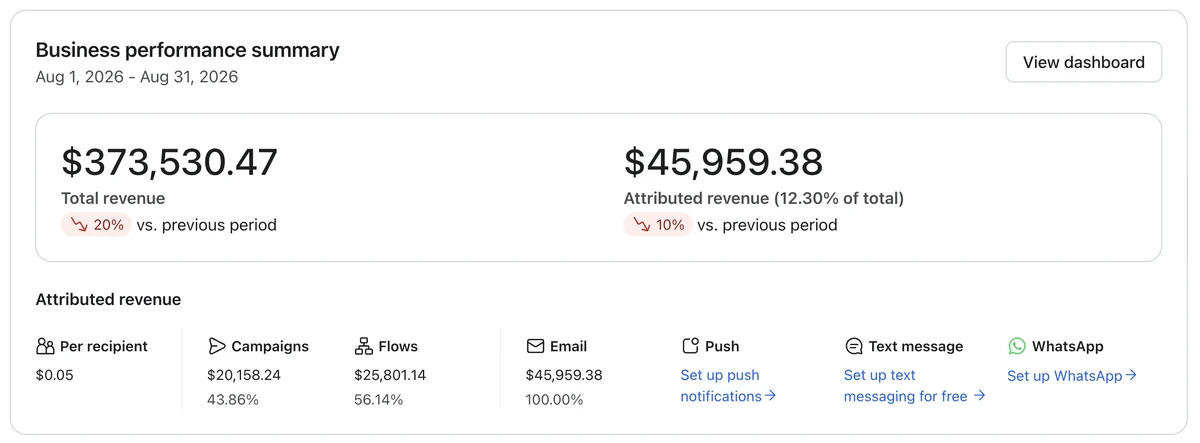Image resolution: width=1200 pixels, height=443 pixels.
Task: Click the Text message bubble icon
Action: [853, 347]
